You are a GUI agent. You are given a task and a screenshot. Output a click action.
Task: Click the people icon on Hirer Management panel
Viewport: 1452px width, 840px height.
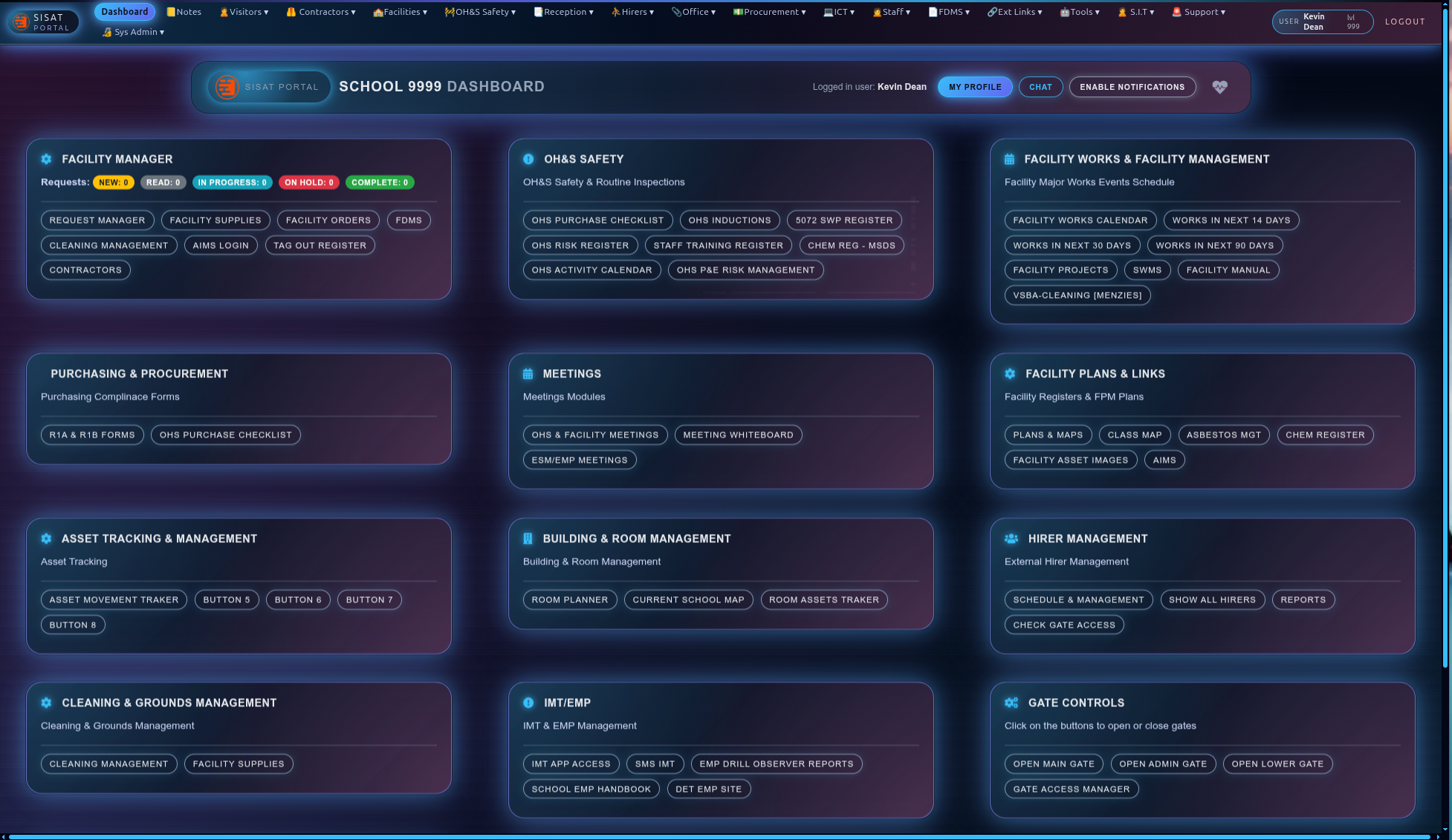point(1009,538)
